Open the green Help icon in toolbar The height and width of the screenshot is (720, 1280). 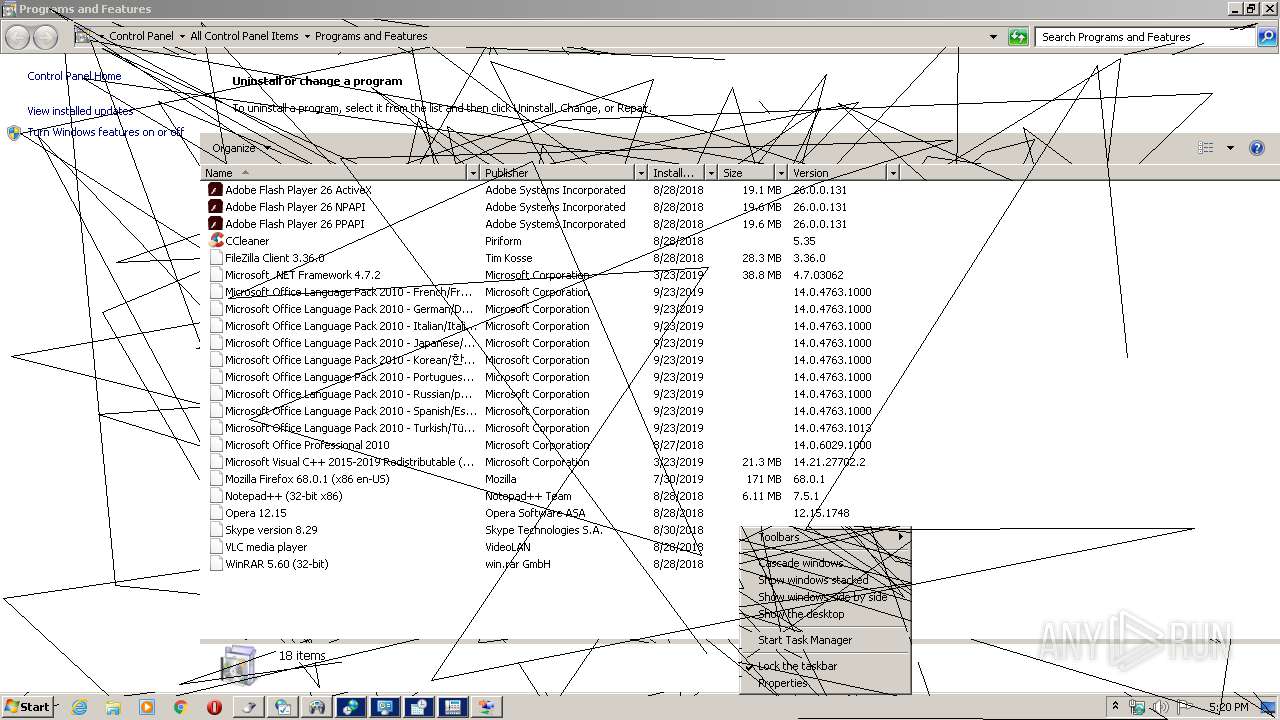[1257, 148]
